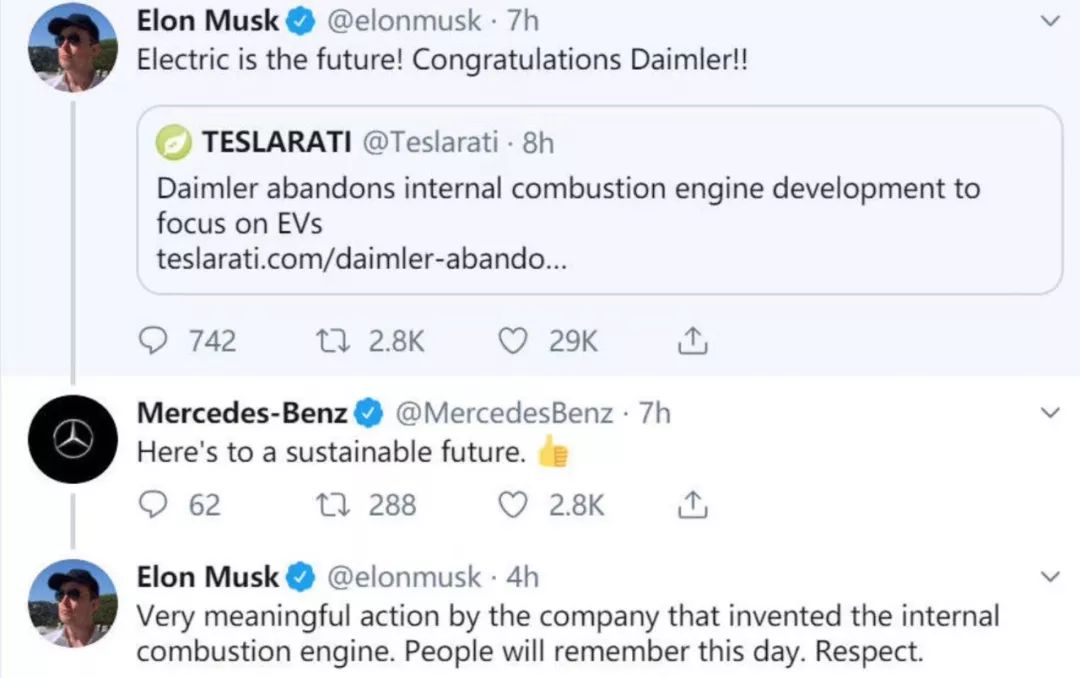
Task: Click the 4h timestamp on the last tweet
Action: tap(523, 577)
